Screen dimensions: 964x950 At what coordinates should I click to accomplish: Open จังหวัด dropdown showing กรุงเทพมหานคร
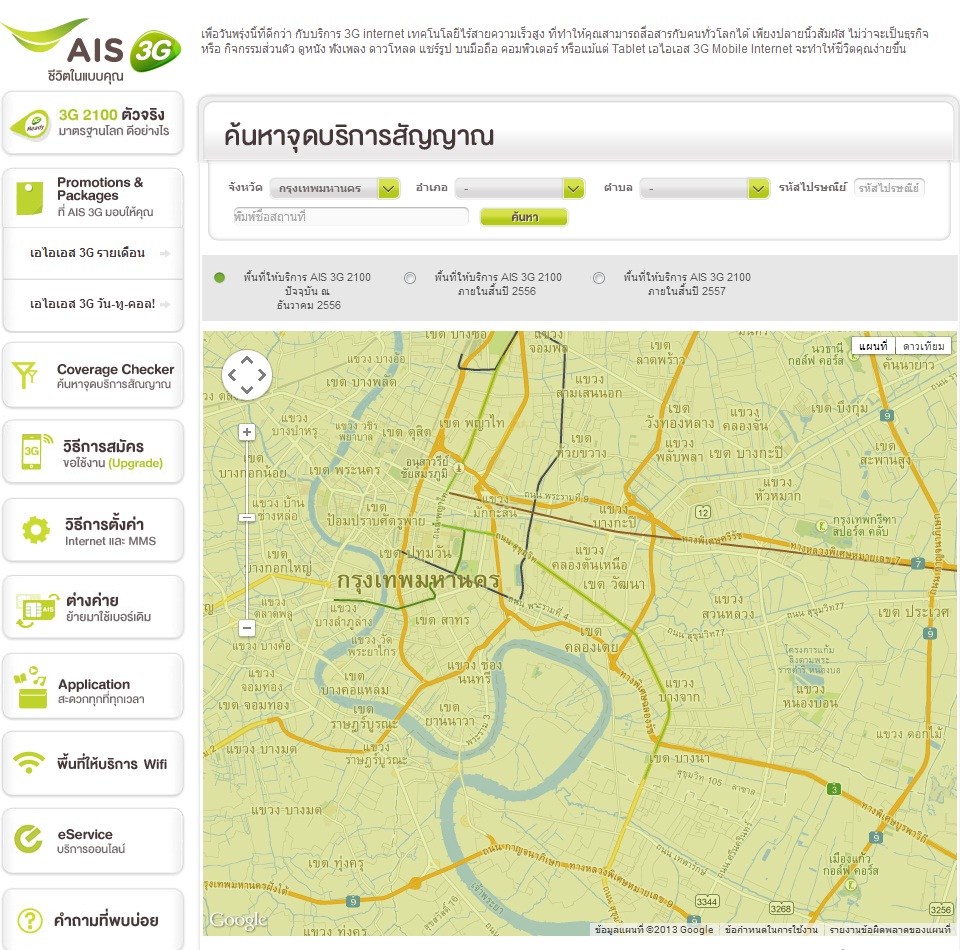pyautogui.click(x=335, y=188)
